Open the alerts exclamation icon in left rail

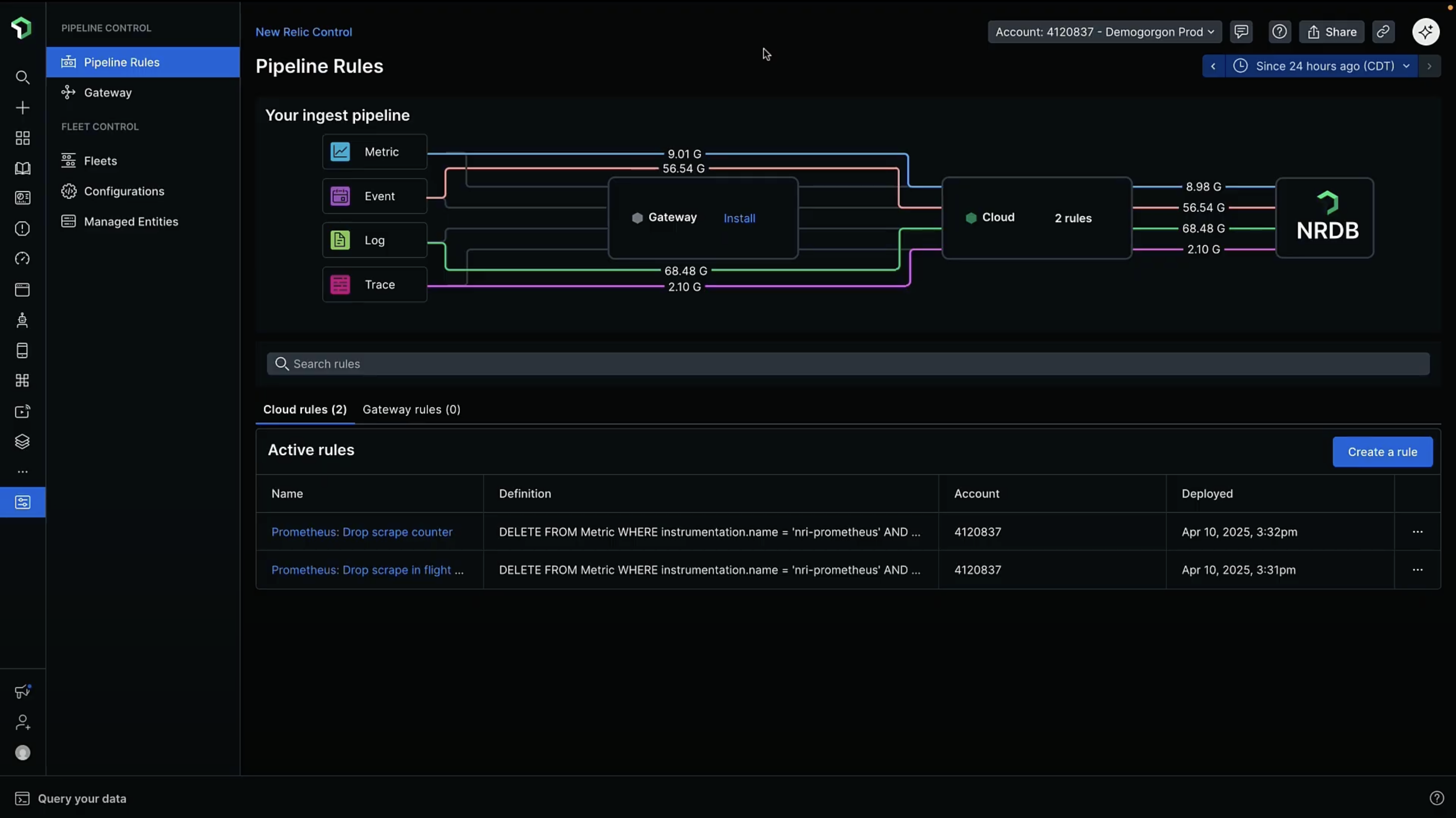click(22, 228)
